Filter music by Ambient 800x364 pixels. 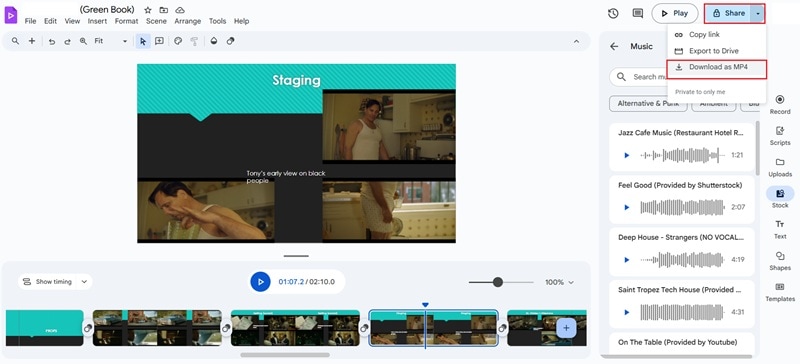coord(713,104)
